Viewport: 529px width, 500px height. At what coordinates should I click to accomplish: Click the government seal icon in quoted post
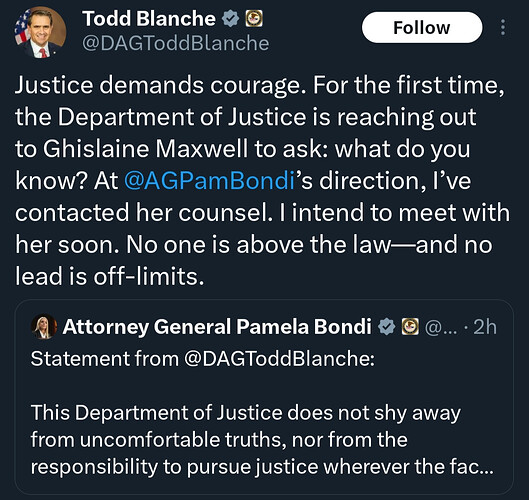pyautogui.click(x=410, y=327)
